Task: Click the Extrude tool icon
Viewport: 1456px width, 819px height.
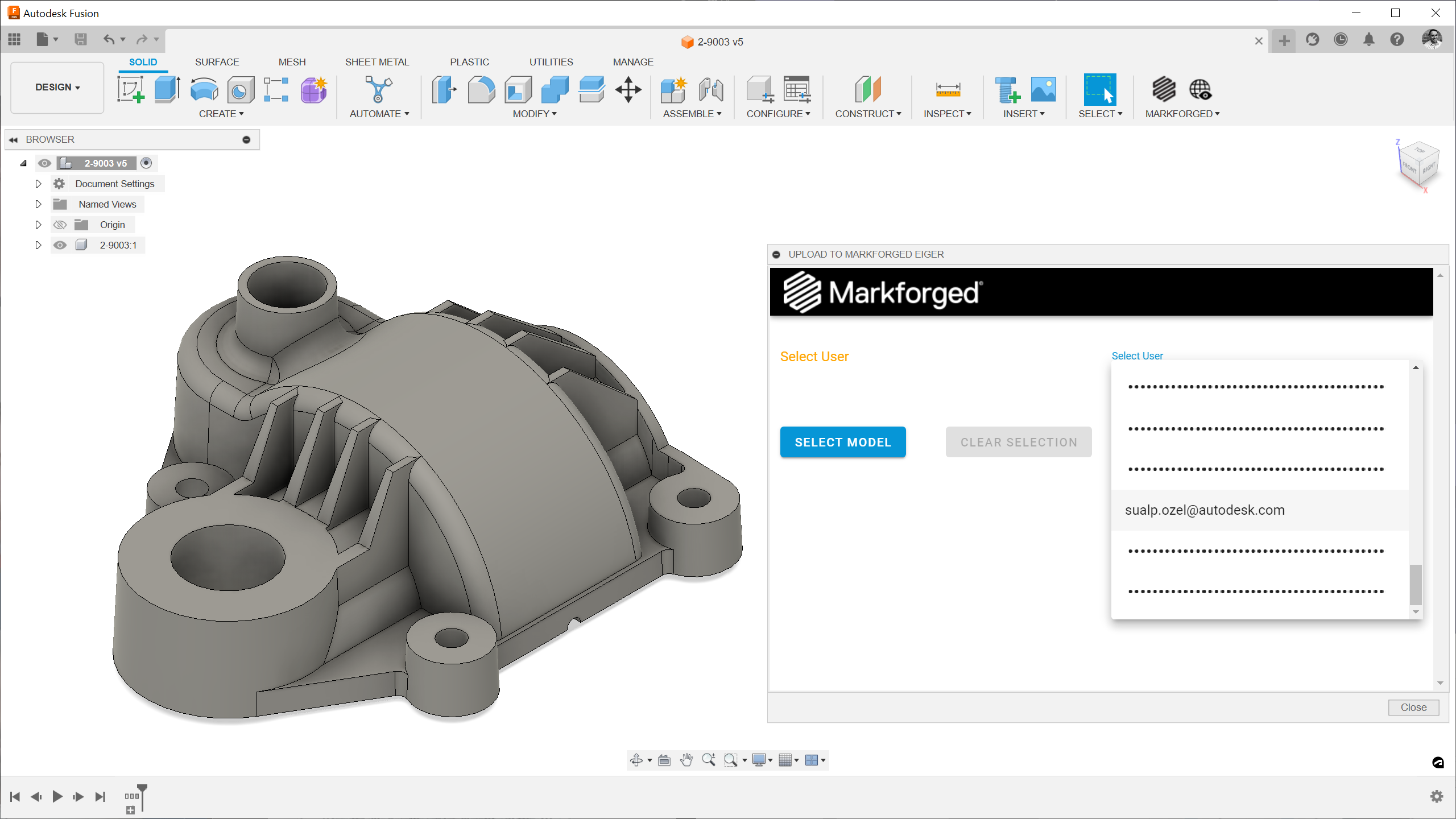Action: [x=167, y=90]
